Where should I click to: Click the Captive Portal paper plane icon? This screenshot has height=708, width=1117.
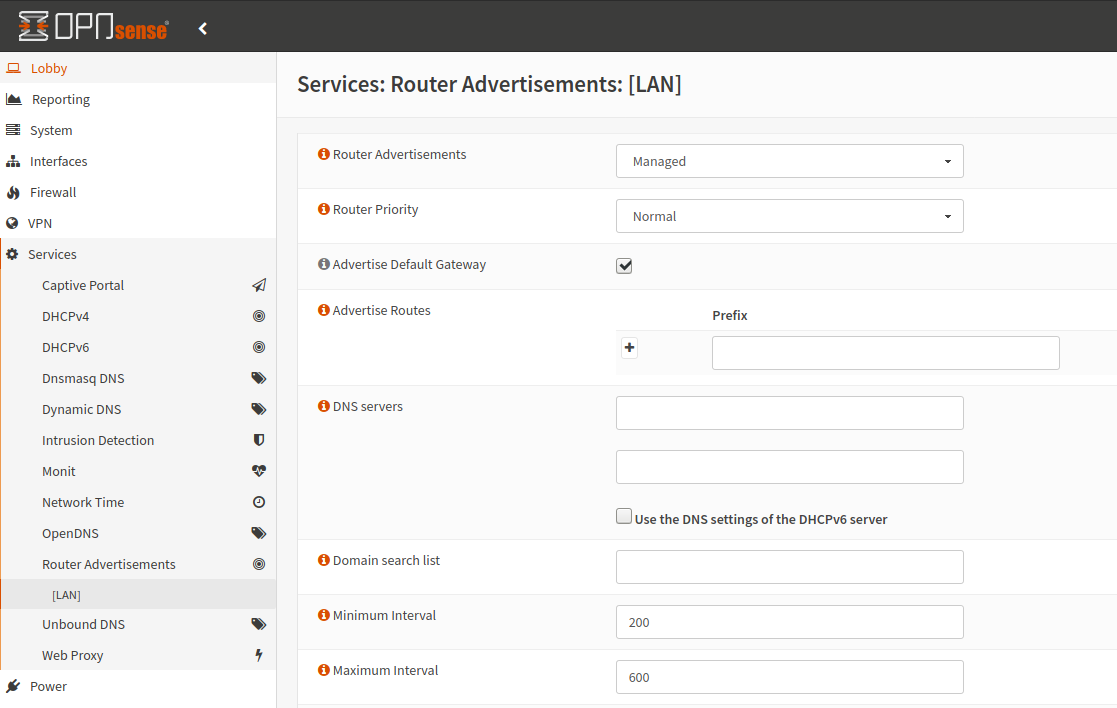[259, 285]
